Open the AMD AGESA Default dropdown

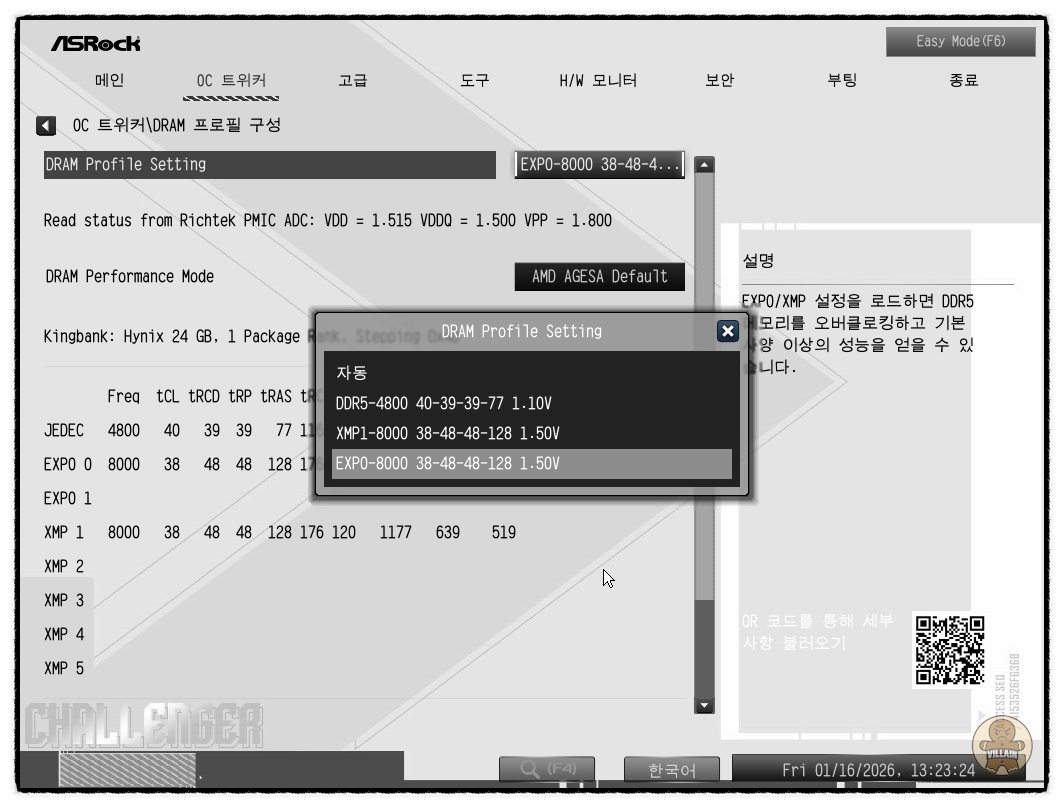pos(600,277)
